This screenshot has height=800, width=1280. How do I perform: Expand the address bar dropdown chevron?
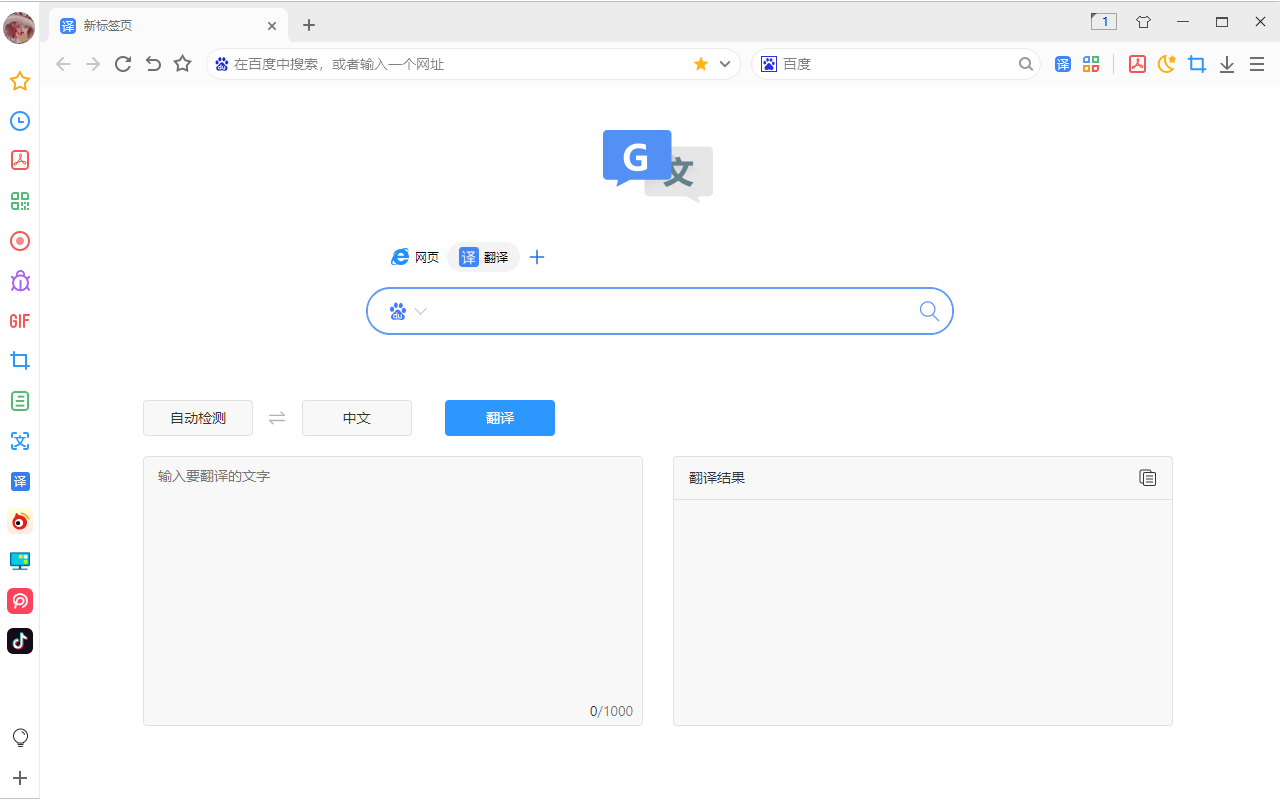pos(726,64)
